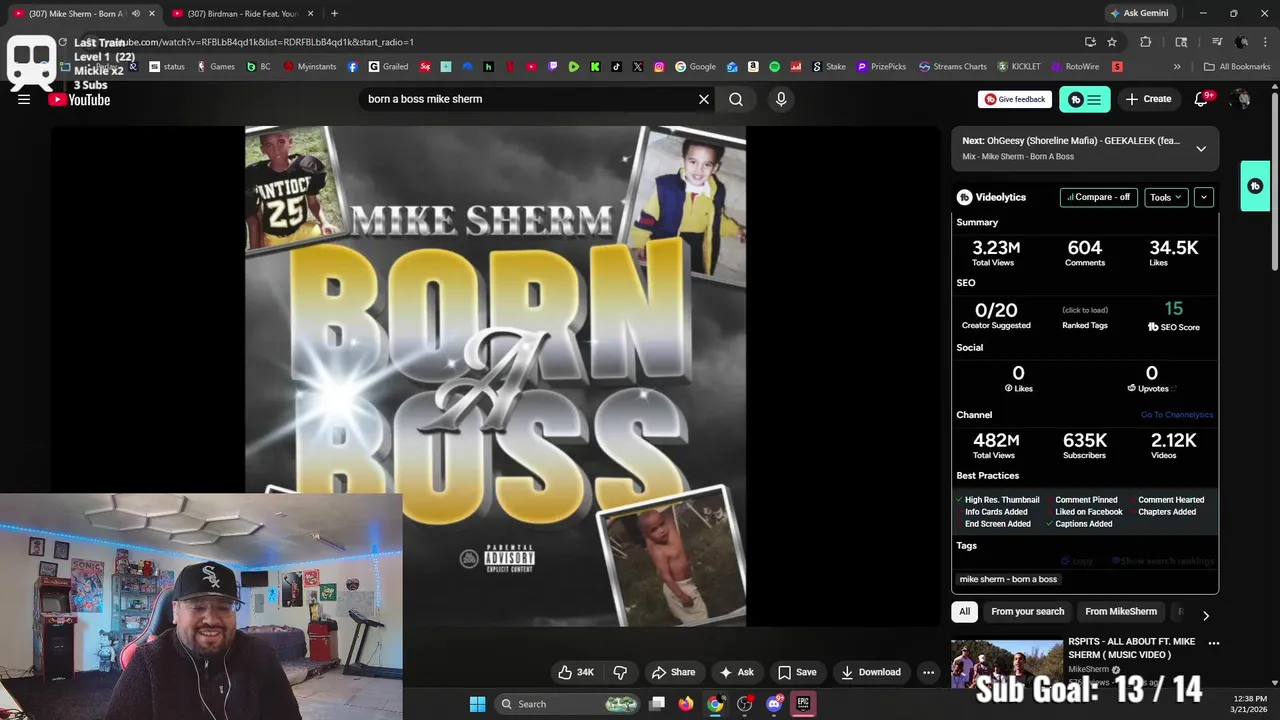Open YouTube notifications bell
The height and width of the screenshot is (720, 1280).
click(x=1202, y=99)
